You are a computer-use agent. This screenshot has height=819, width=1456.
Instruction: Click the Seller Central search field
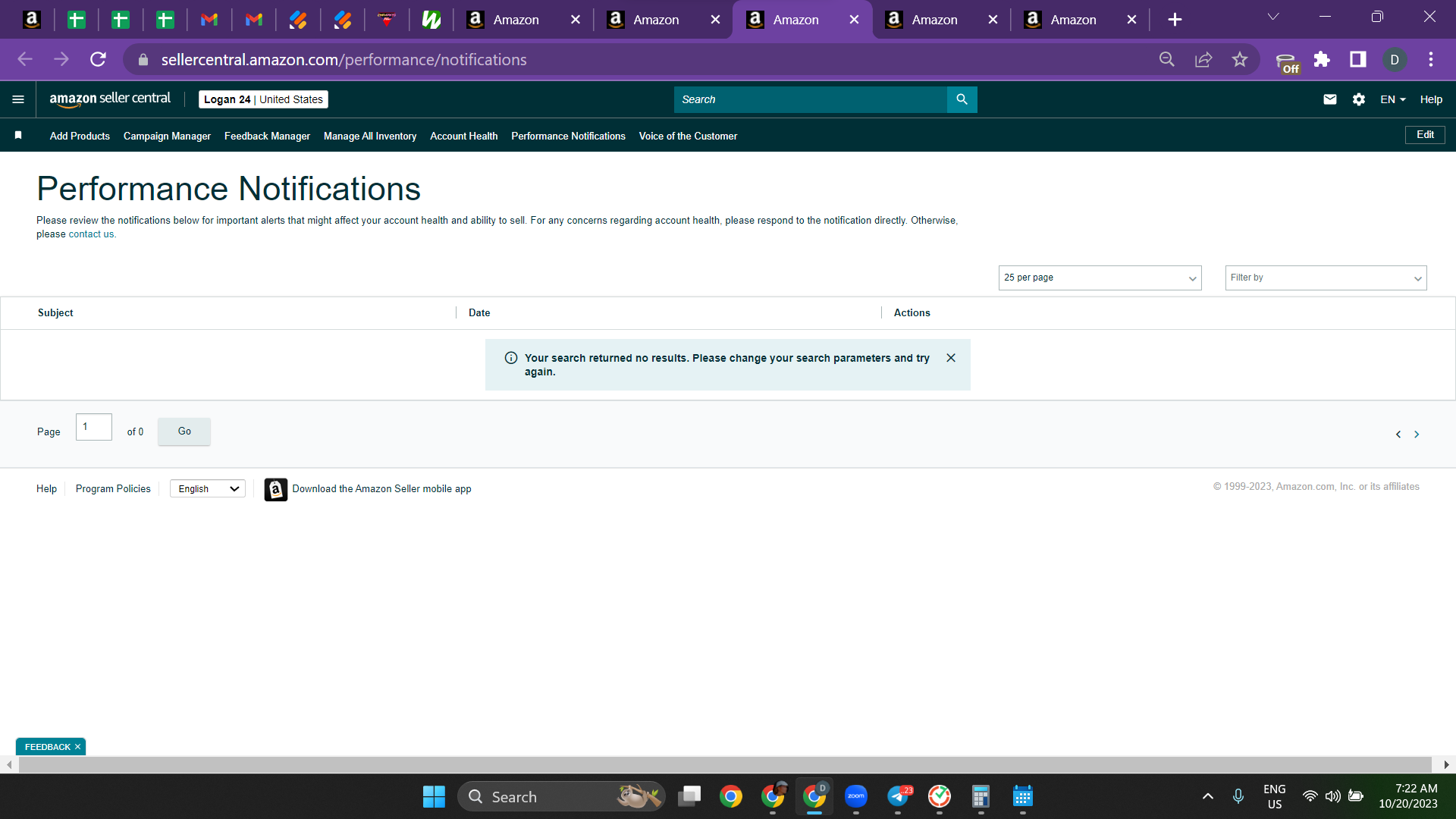pos(810,99)
